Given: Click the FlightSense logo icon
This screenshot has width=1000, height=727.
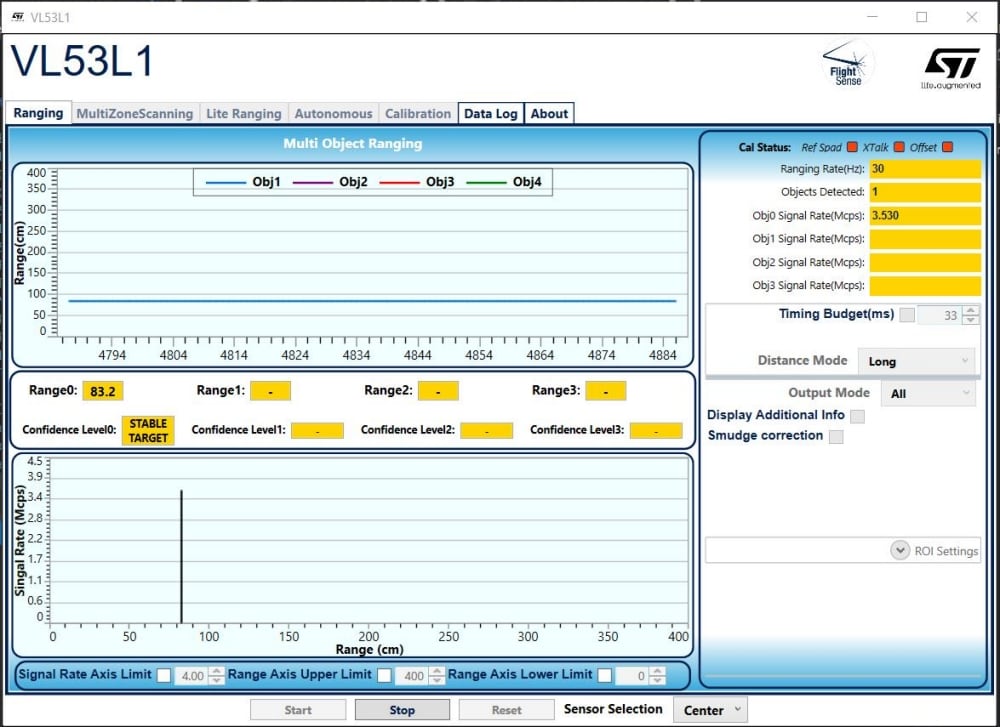Looking at the screenshot, I should [x=847, y=65].
